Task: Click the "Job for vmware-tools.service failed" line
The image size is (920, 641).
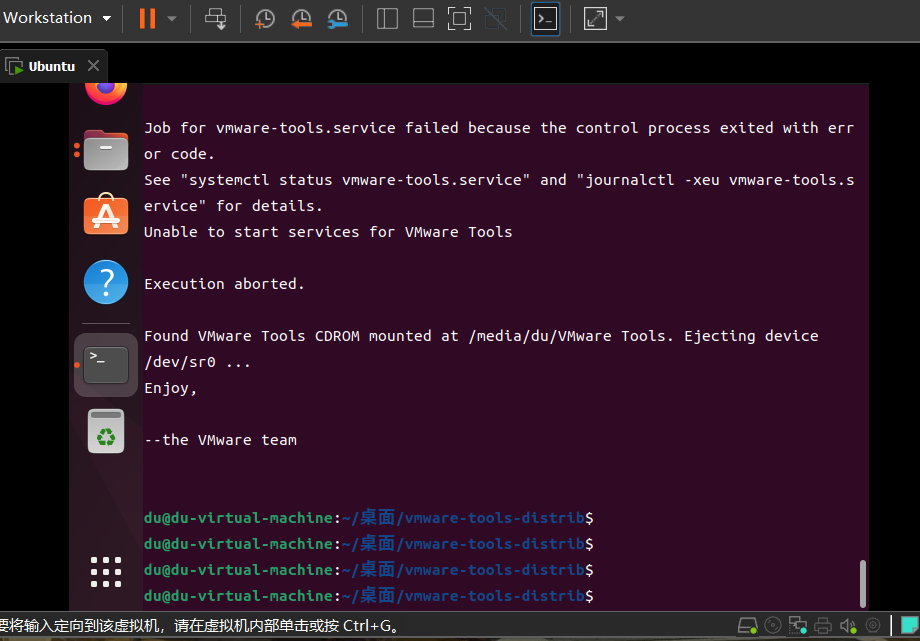Action: (x=499, y=128)
